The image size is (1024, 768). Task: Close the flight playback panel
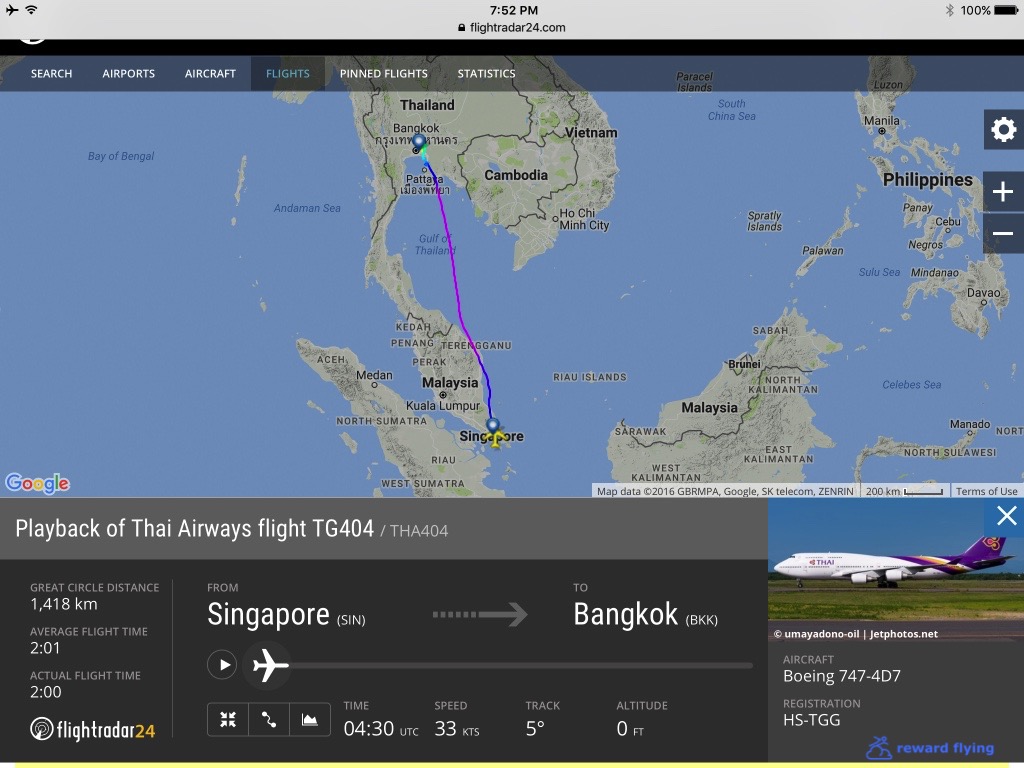[x=1006, y=516]
